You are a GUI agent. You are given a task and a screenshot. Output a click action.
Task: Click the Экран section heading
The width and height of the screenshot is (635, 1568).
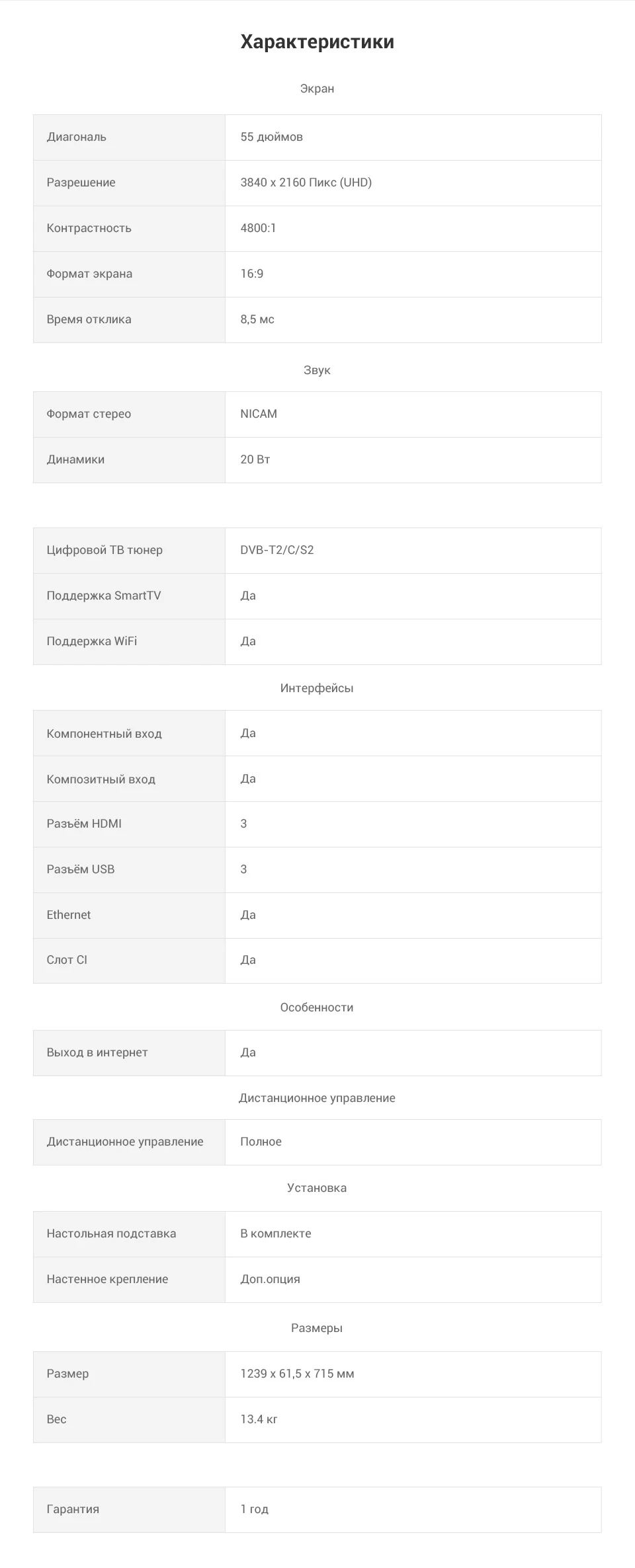tap(317, 89)
